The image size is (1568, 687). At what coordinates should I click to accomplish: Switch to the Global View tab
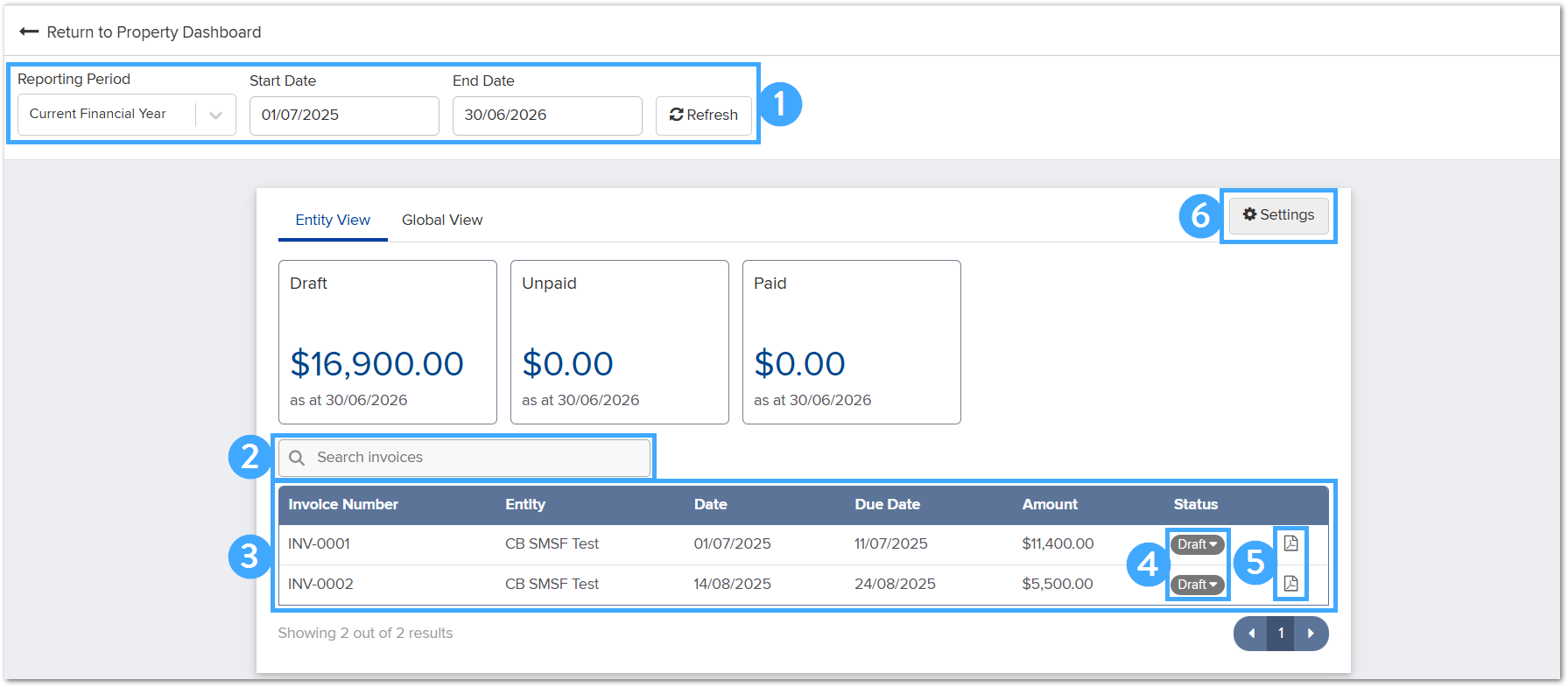tap(442, 221)
